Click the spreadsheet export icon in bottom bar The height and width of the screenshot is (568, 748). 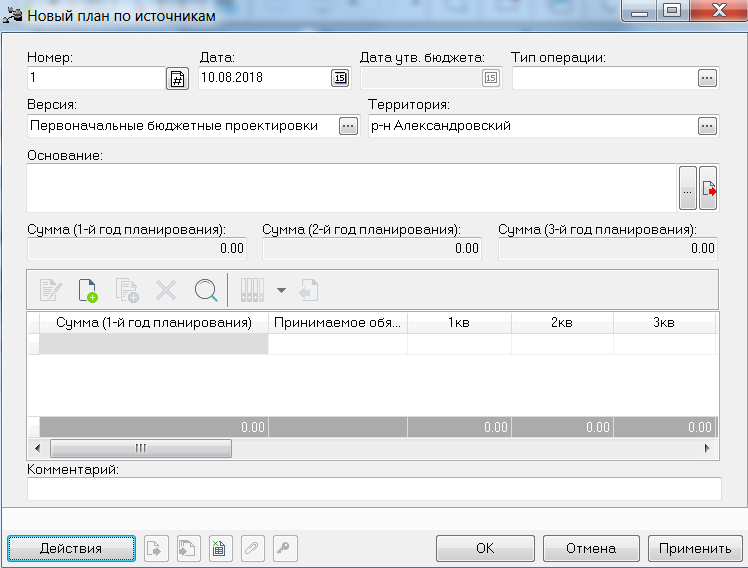[219, 548]
